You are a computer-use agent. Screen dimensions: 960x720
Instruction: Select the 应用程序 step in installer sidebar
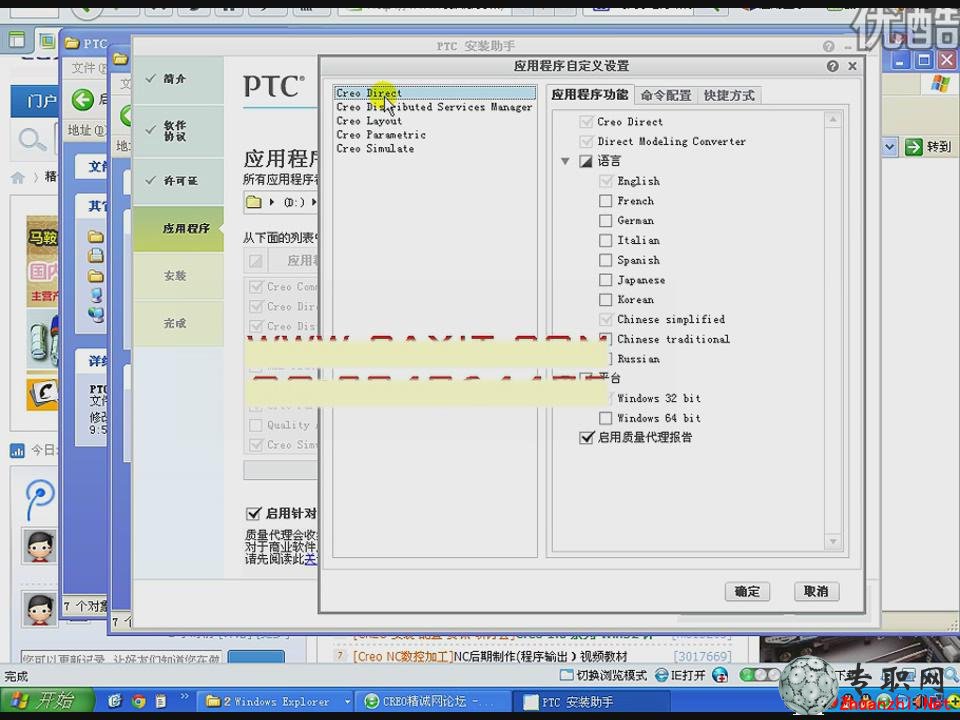178,228
